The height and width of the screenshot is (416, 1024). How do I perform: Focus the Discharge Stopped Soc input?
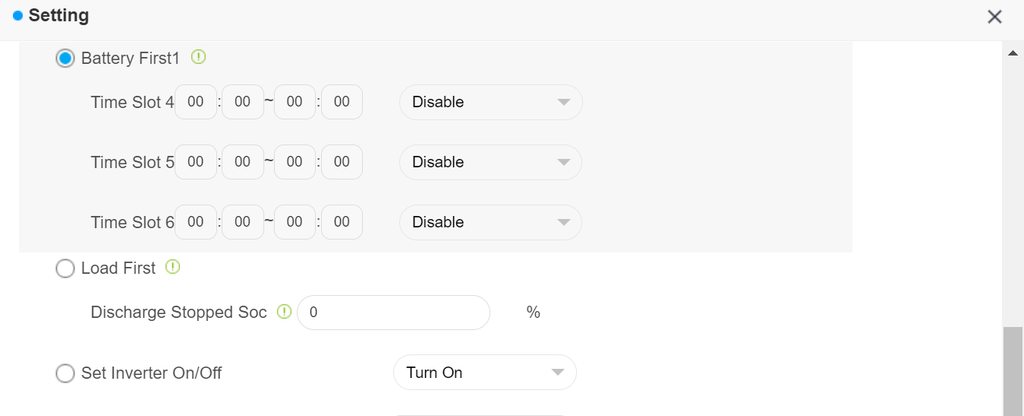click(x=393, y=312)
